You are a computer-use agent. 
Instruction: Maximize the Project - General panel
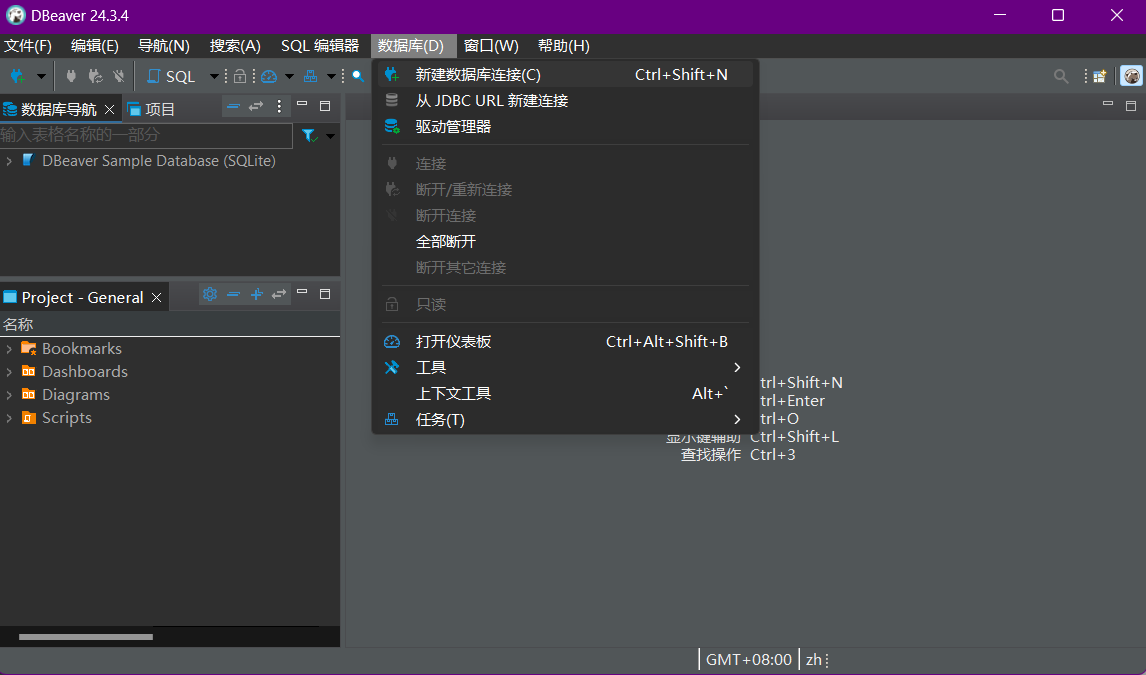tap(325, 294)
